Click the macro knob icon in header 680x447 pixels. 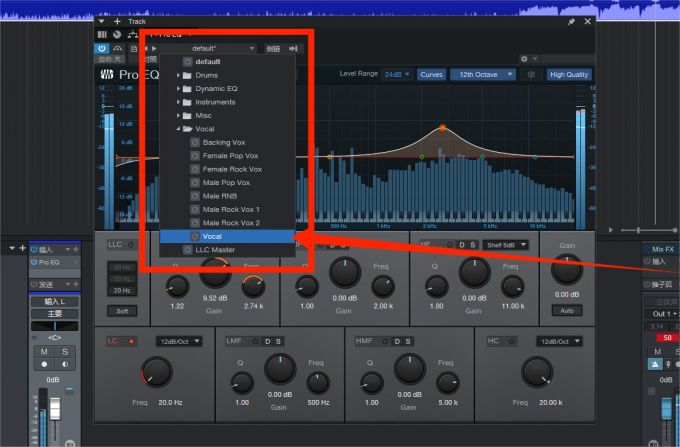[x=117, y=34]
